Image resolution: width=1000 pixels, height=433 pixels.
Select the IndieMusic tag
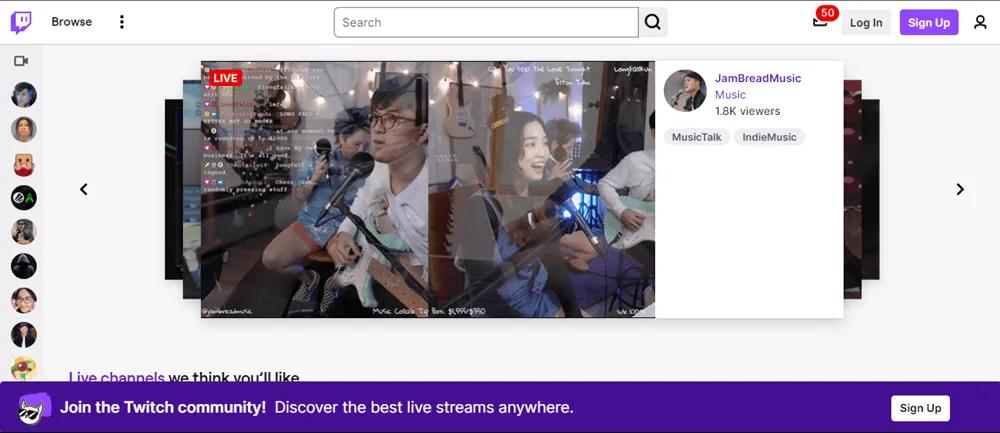tap(769, 137)
